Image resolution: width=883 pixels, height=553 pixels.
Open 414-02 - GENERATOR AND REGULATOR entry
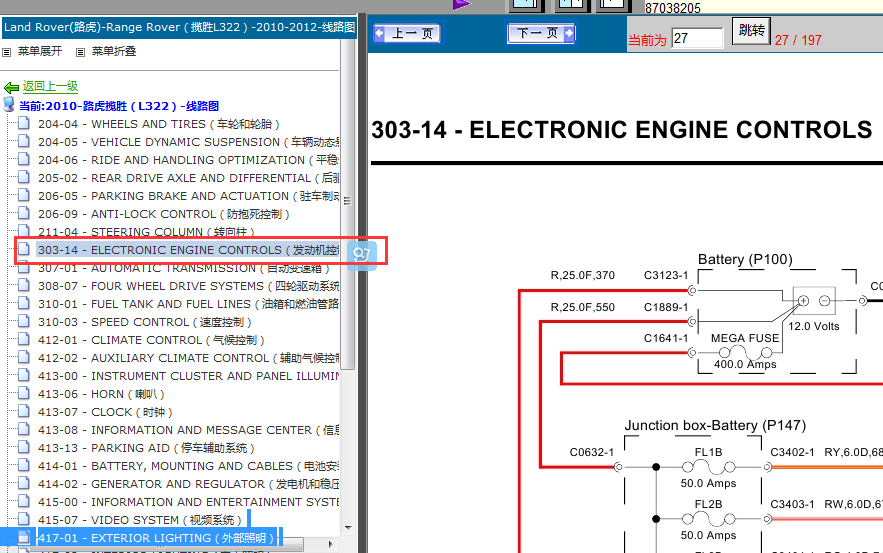(x=188, y=484)
